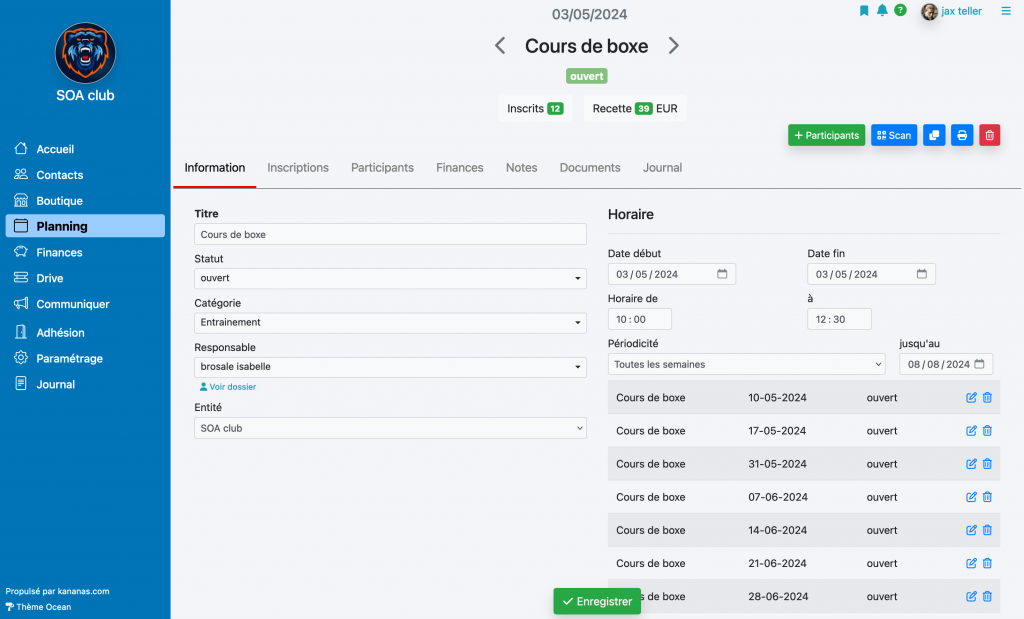Click the Inscrits 12 counter
Image resolution: width=1024 pixels, height=619 pixels.
535,108
